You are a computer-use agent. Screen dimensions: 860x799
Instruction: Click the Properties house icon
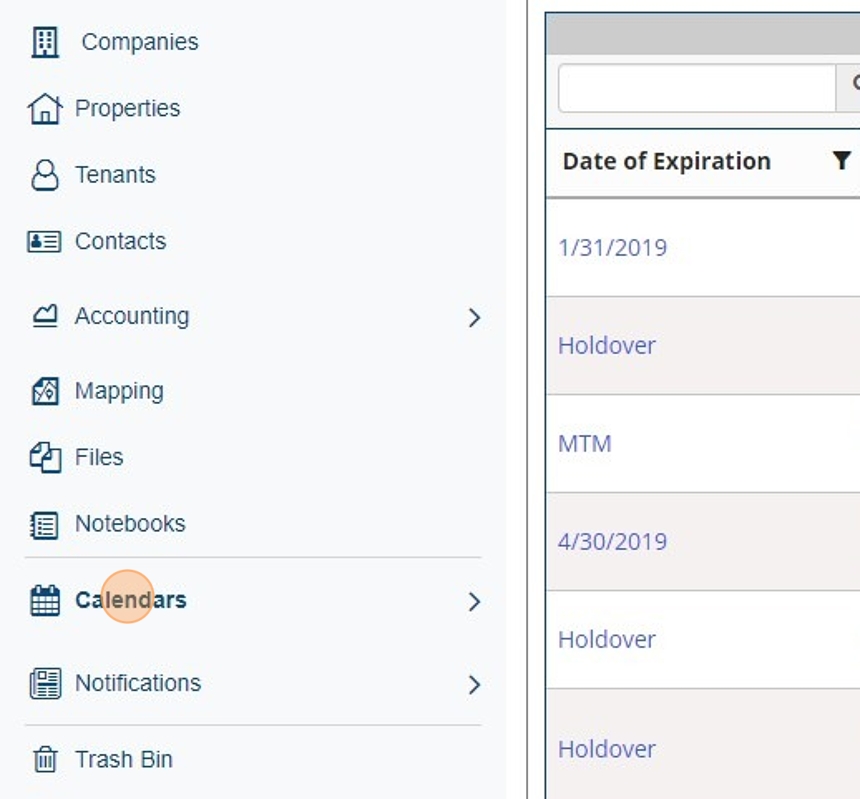[44, 109]
